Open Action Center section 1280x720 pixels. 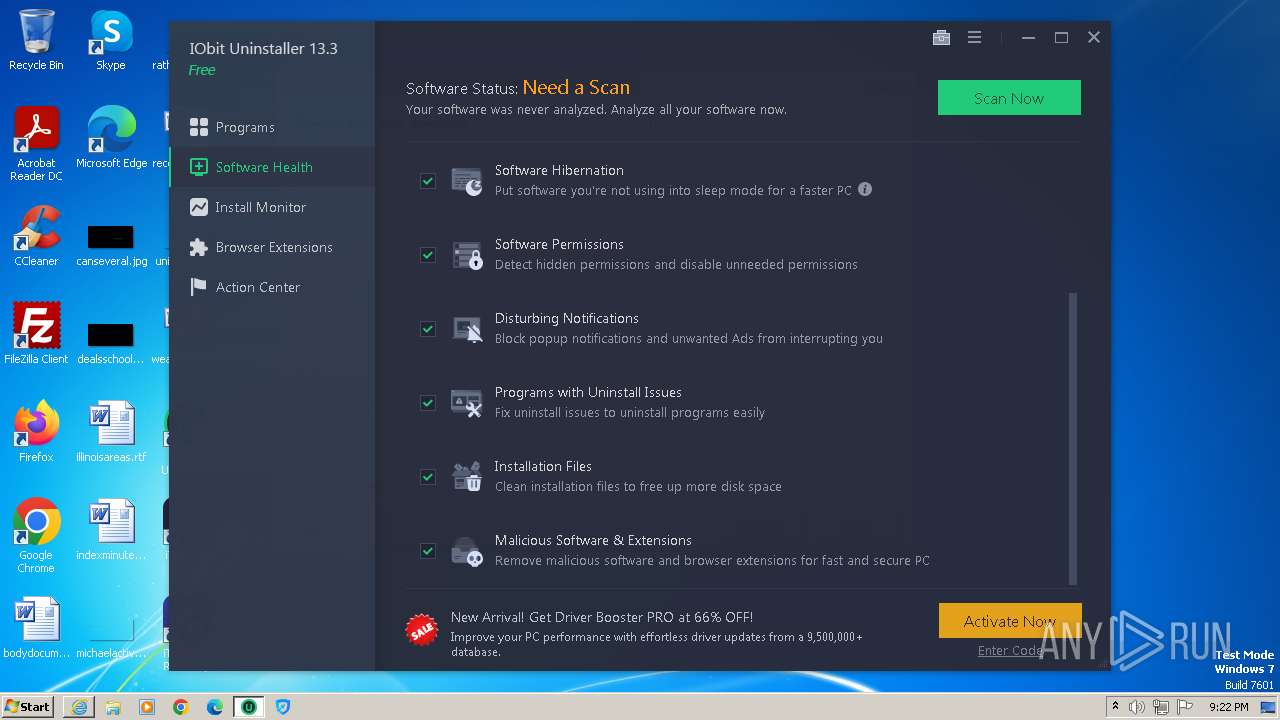click(272, 287)
